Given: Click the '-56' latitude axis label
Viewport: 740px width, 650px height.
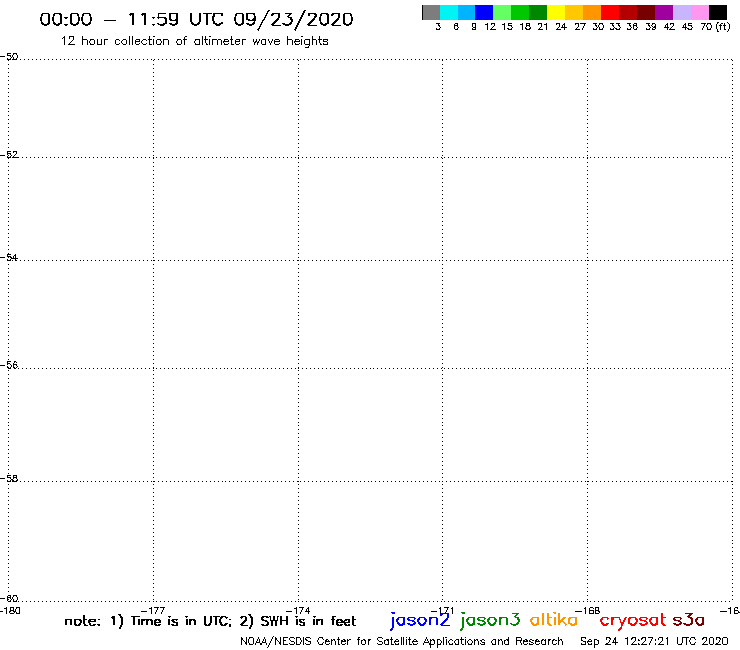Looking at the screenshot, I should pyautogui.click(x=9, y=365).
